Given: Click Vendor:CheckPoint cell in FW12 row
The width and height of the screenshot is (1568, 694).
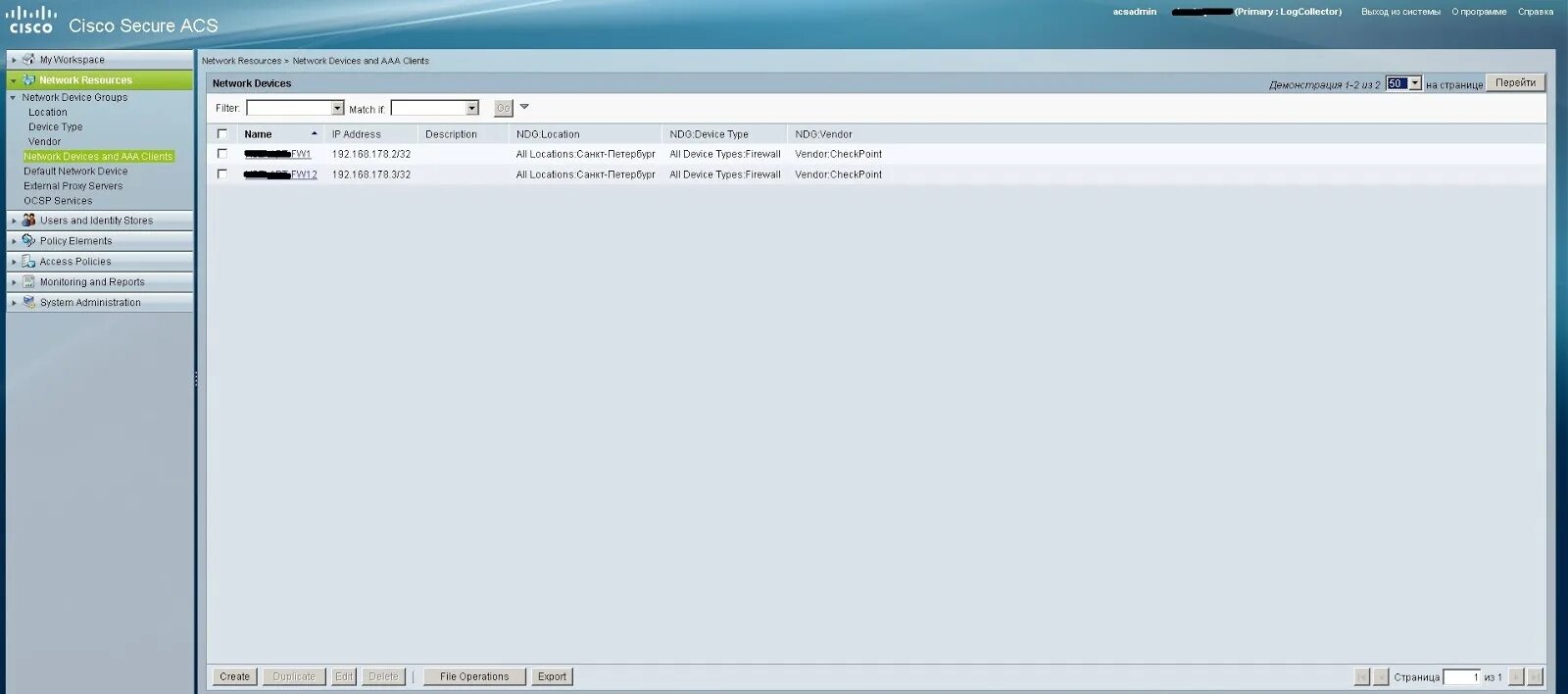Looking at the screenshot, I should click(x=839, y=174).
